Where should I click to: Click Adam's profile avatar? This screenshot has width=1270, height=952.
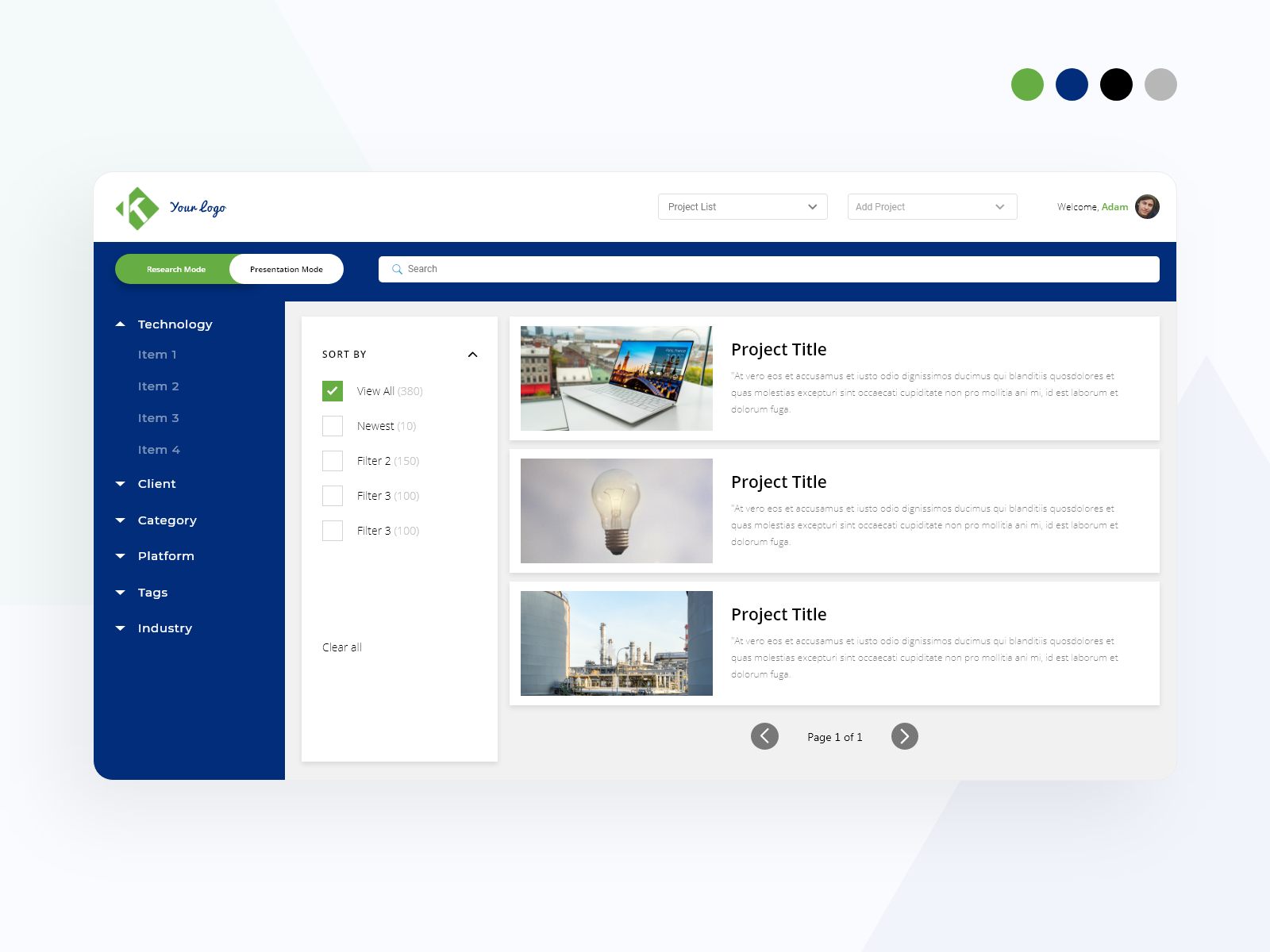pos(1146,207)
